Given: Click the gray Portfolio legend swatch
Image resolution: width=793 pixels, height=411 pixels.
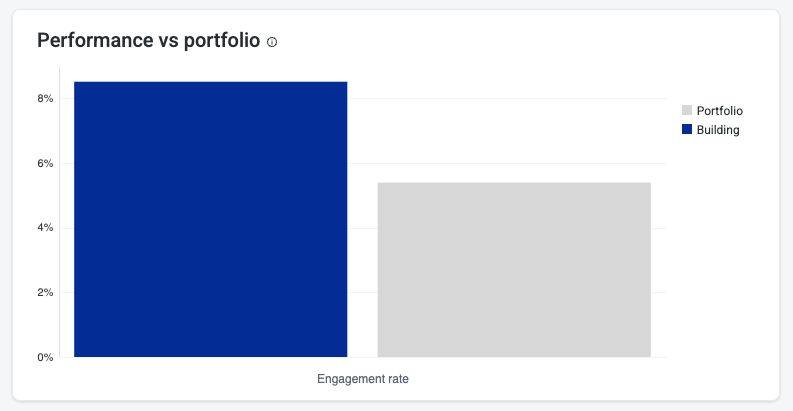Looking at the screenshot, I should click(x=687, y=111).
